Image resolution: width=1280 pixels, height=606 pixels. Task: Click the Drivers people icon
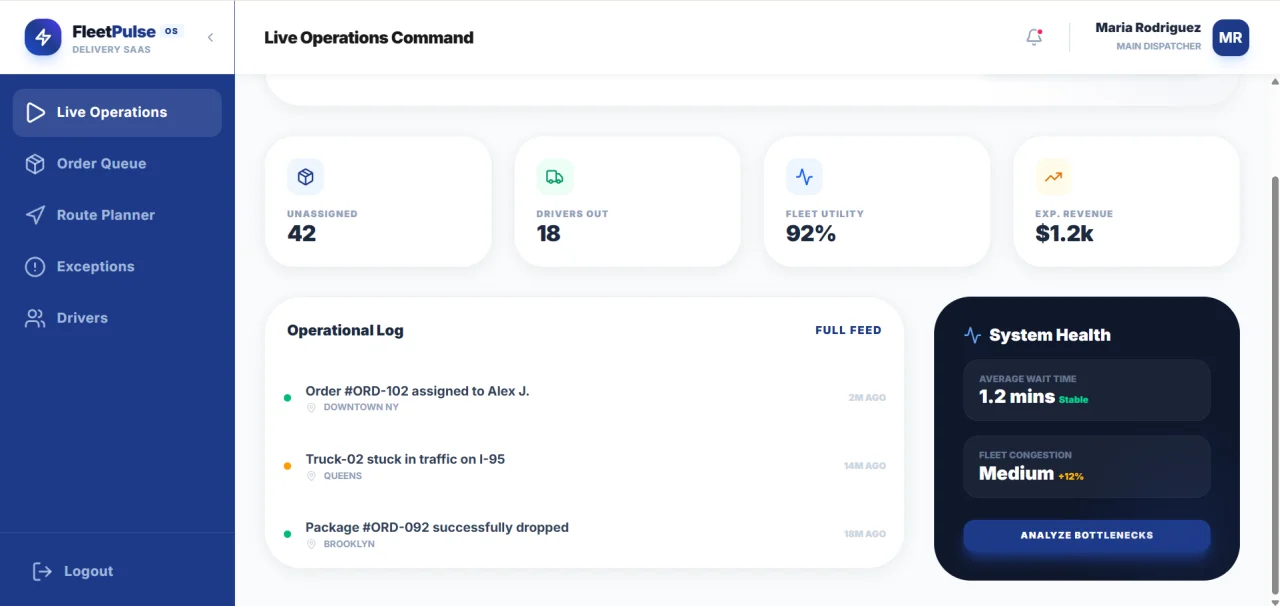coord(36,318)
